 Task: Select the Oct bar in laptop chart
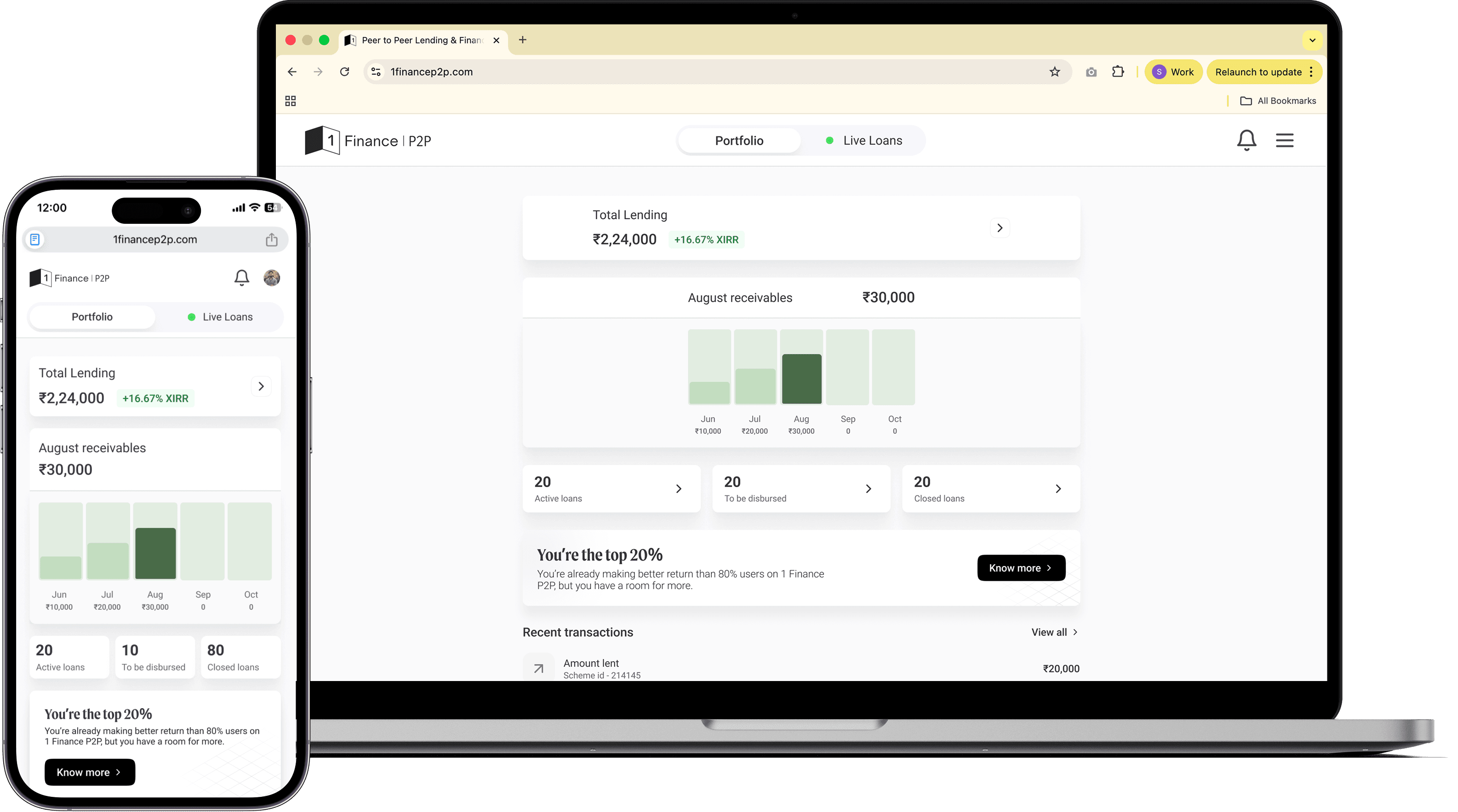(893, 367)
